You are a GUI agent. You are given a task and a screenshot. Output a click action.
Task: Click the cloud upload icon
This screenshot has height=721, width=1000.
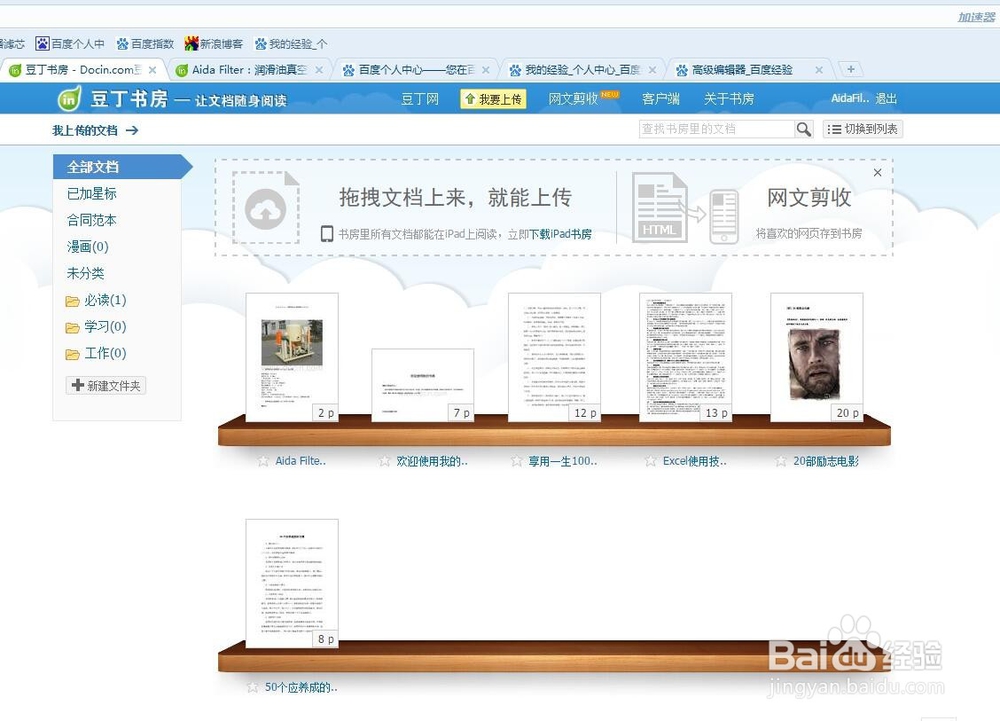point(265,208)
